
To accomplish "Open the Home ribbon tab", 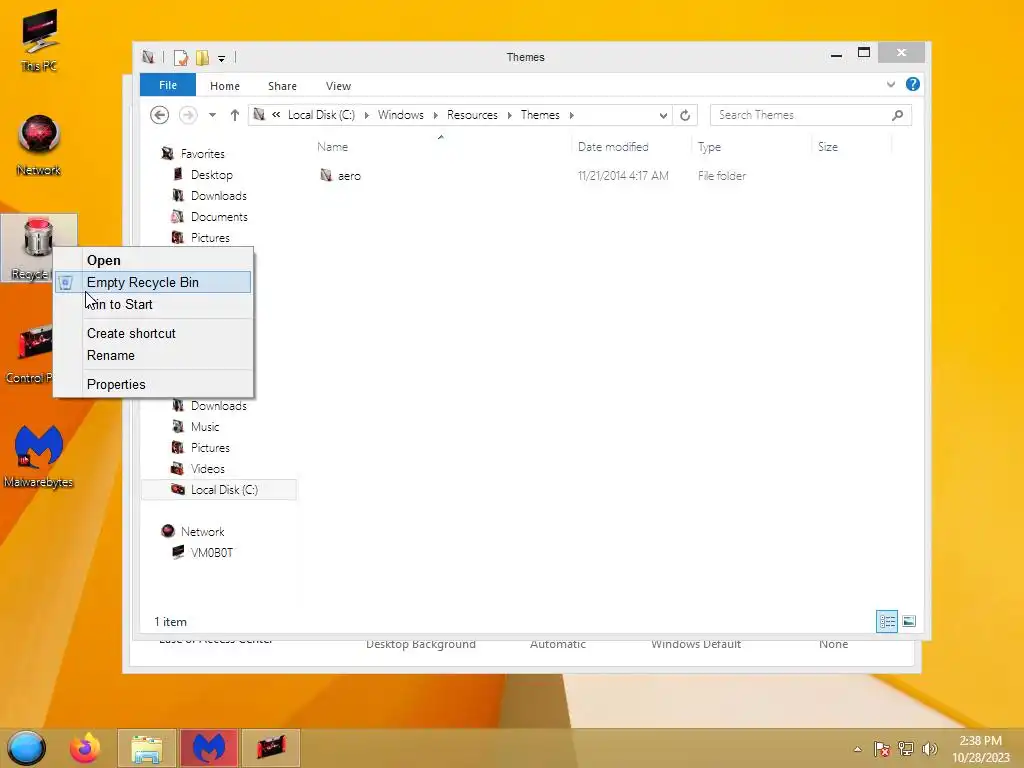I will [x=225, y=86].
